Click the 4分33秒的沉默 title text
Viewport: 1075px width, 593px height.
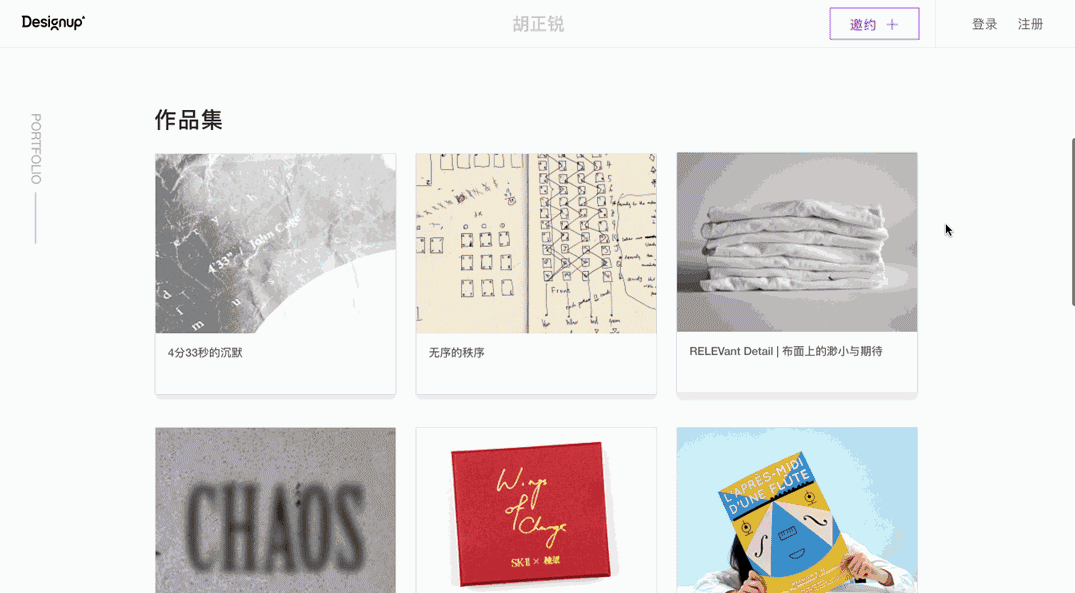205,352
